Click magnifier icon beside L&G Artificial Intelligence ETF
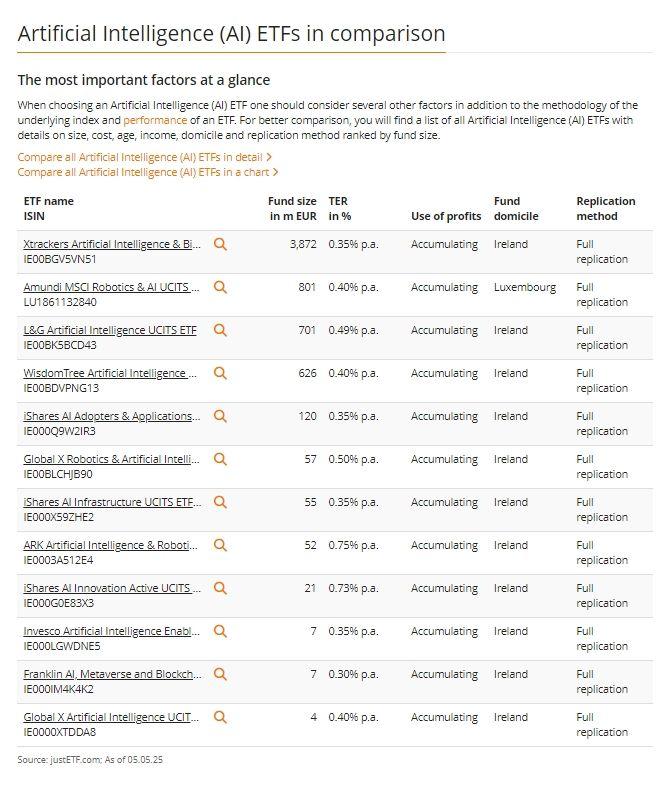The width and height of the screenshot is (670, 787). pyautogui.click(x=220, y=330)
